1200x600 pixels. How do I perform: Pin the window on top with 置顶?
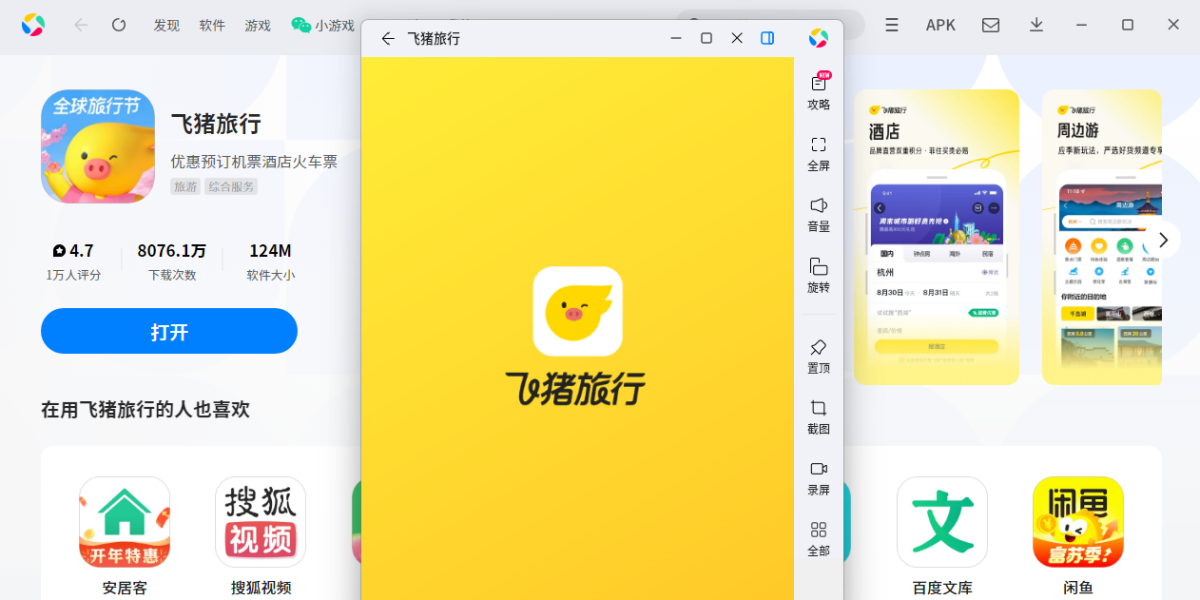tap(818, 348)
